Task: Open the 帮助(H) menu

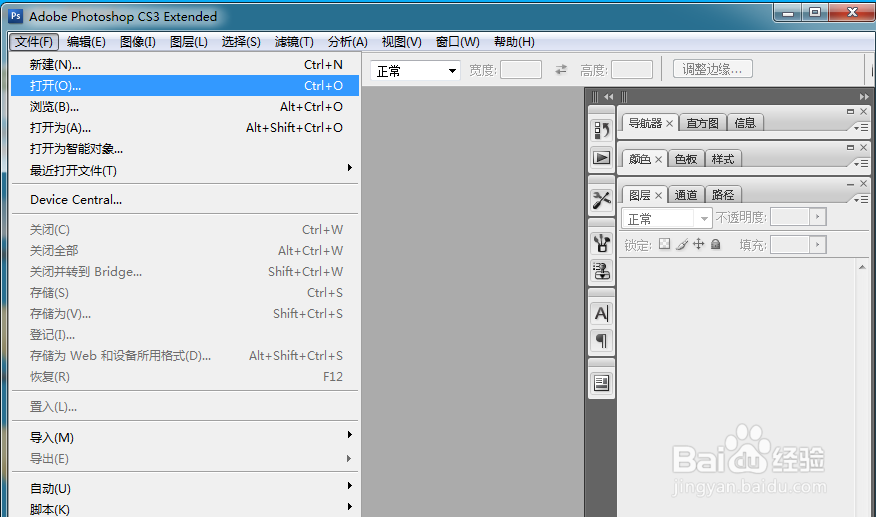Action: 514,42
